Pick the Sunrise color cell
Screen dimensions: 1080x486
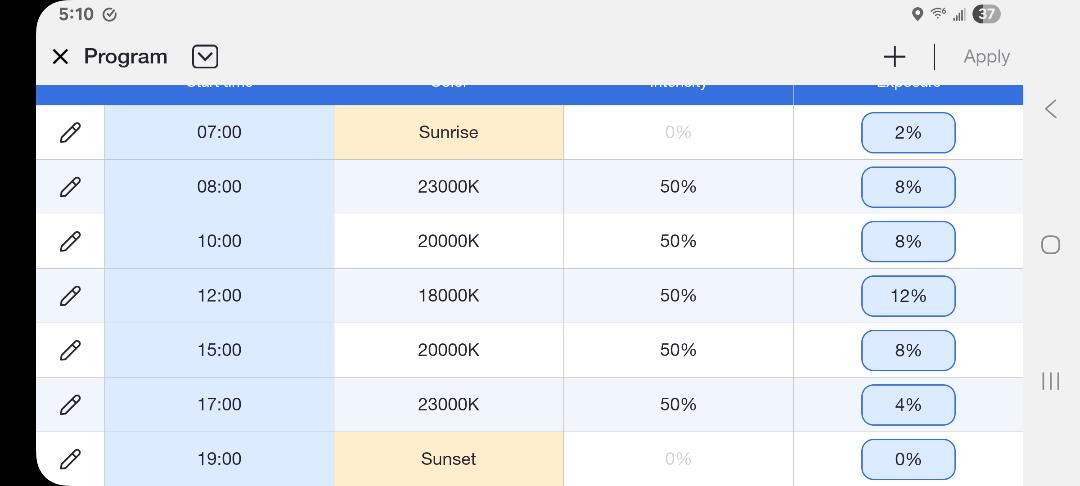tap(448, 132)
